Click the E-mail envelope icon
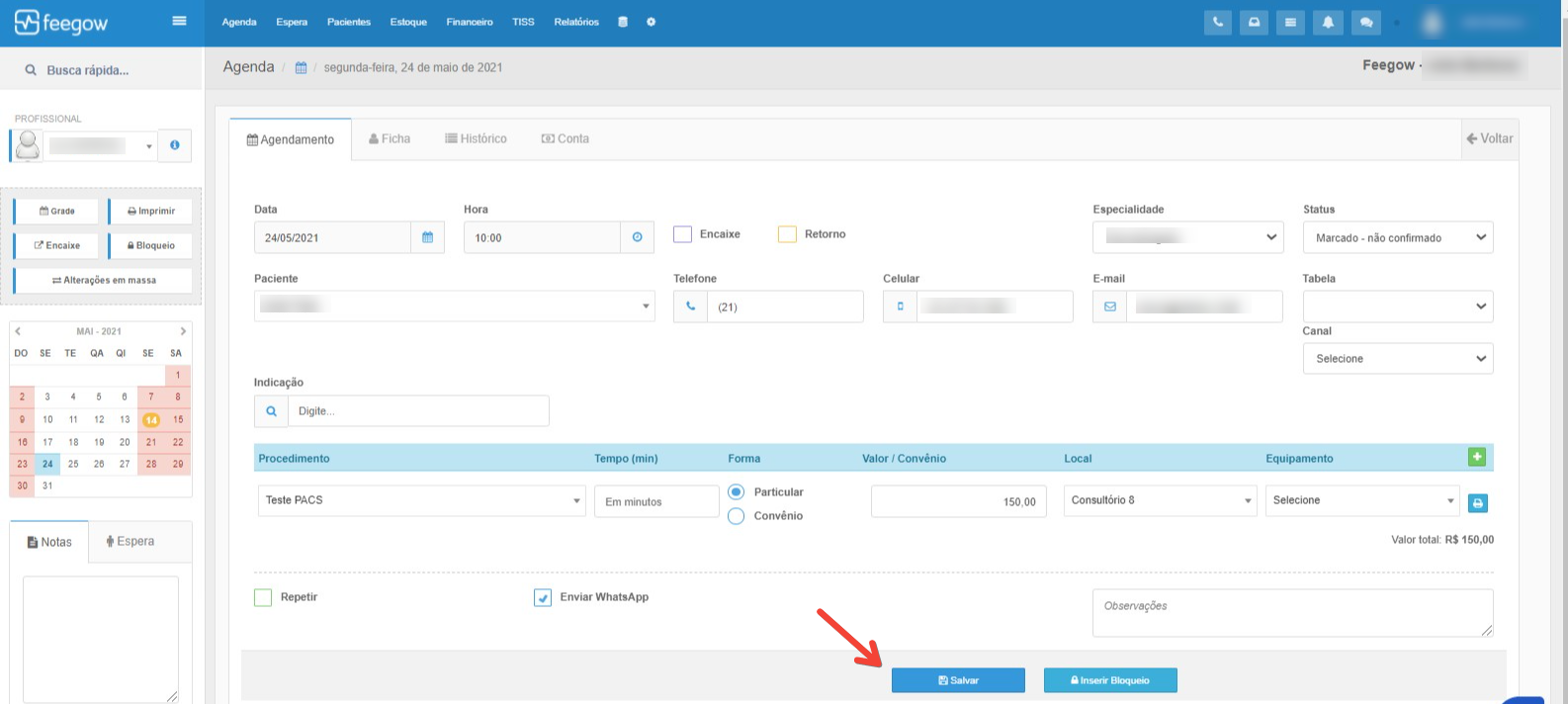The height and width of the screenshot is (704, 1568). click(1110, 307)
